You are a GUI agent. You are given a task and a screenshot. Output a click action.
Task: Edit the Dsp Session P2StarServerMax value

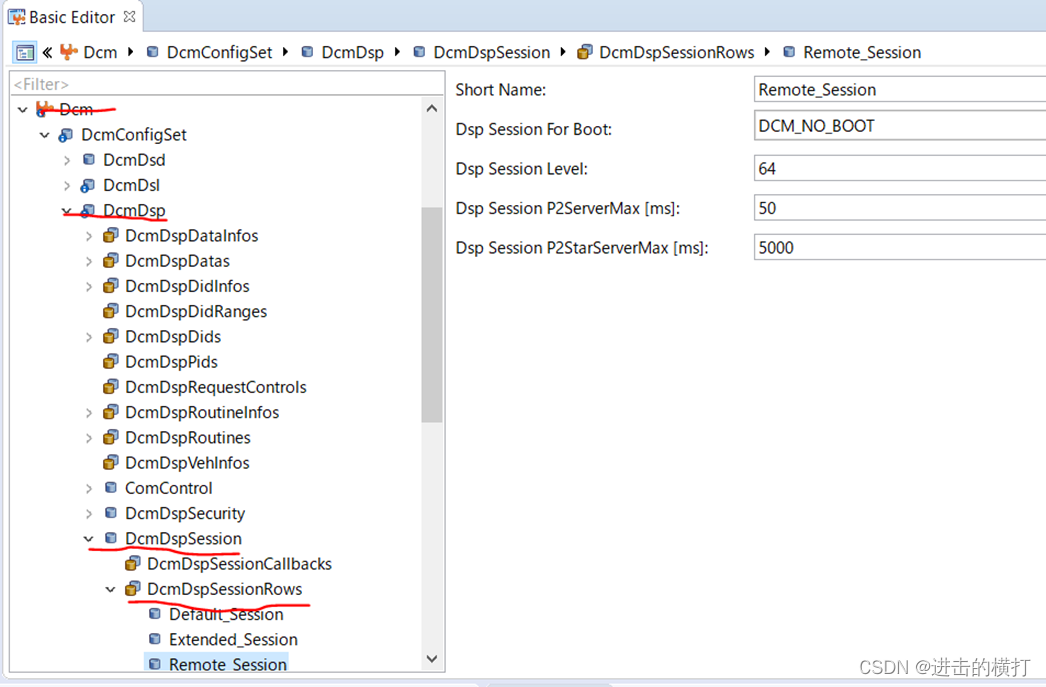(899, 247)
